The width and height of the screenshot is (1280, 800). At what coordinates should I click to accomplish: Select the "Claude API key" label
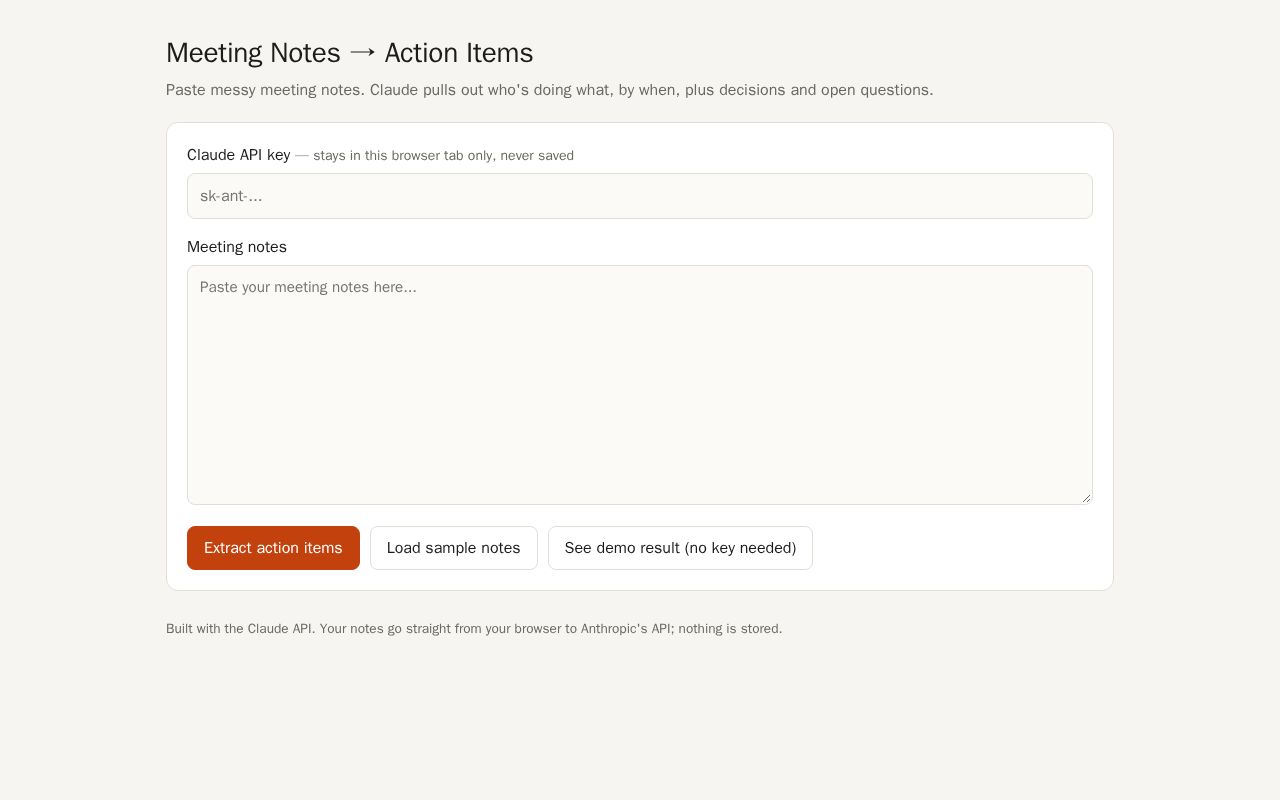(x=239, y=155)
